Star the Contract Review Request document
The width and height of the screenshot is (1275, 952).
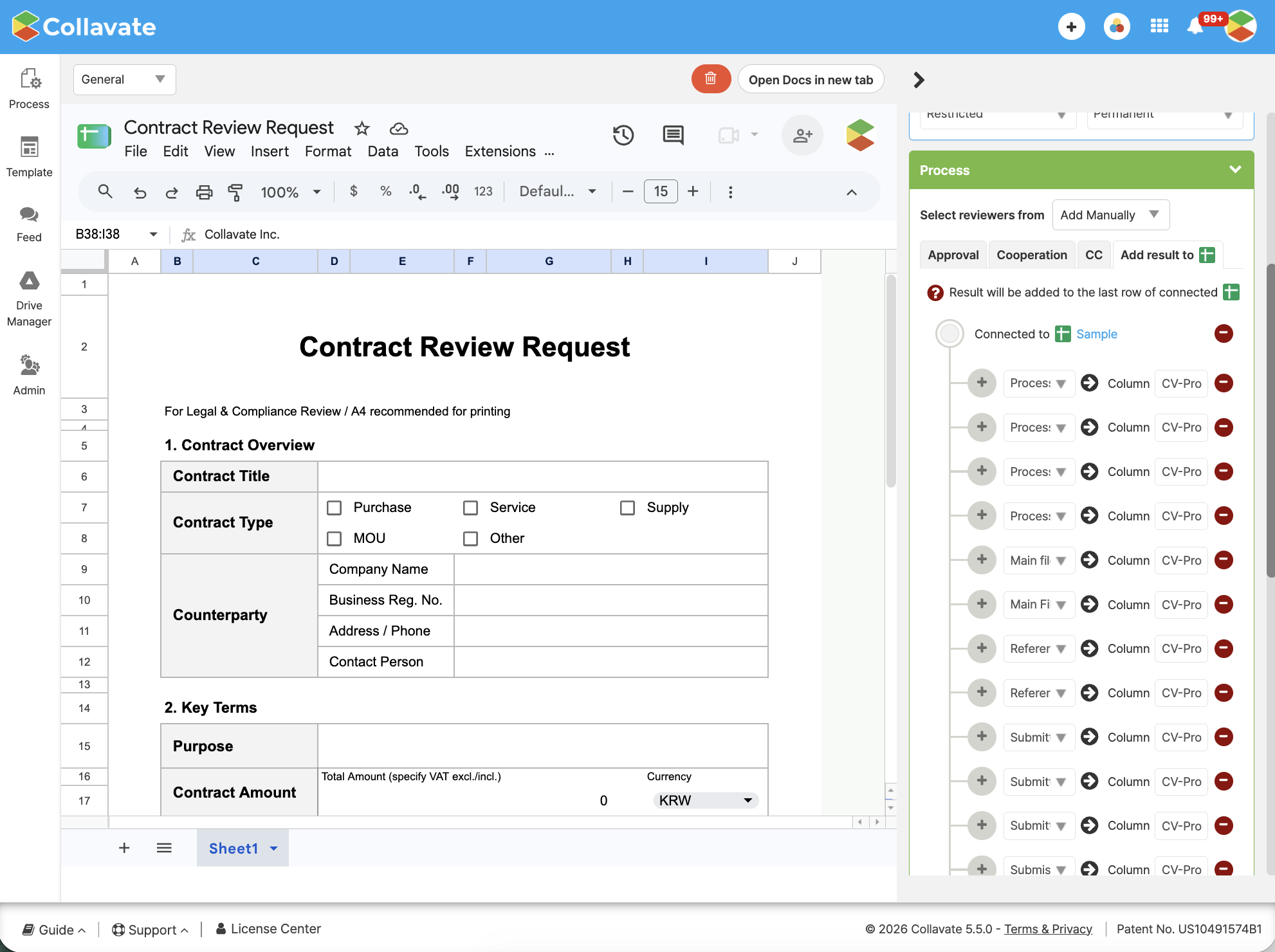[362, 128]
